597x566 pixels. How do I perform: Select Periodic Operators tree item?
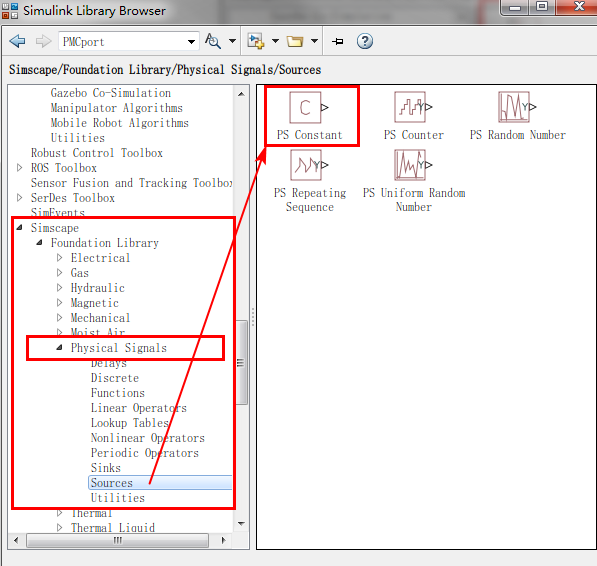click(145, 453)
